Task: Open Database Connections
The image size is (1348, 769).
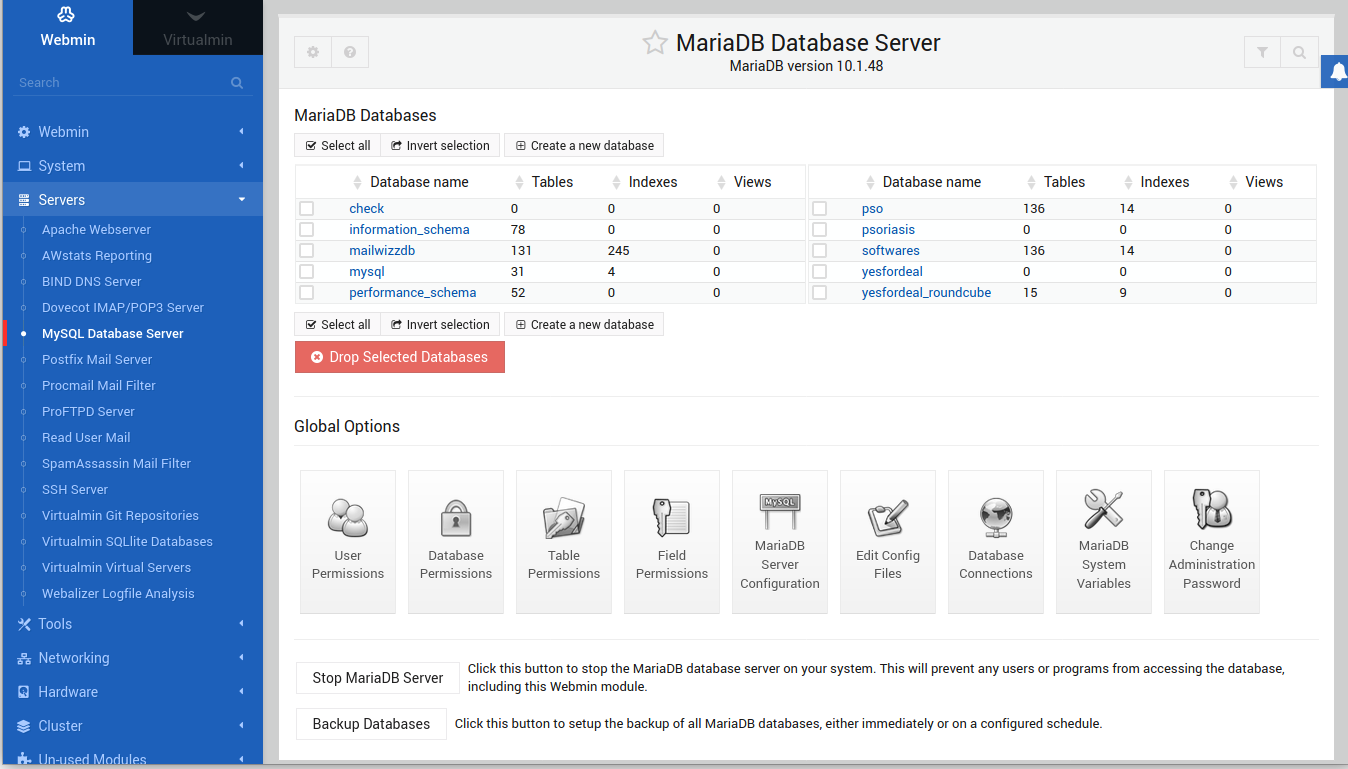Action: point(995,542)
